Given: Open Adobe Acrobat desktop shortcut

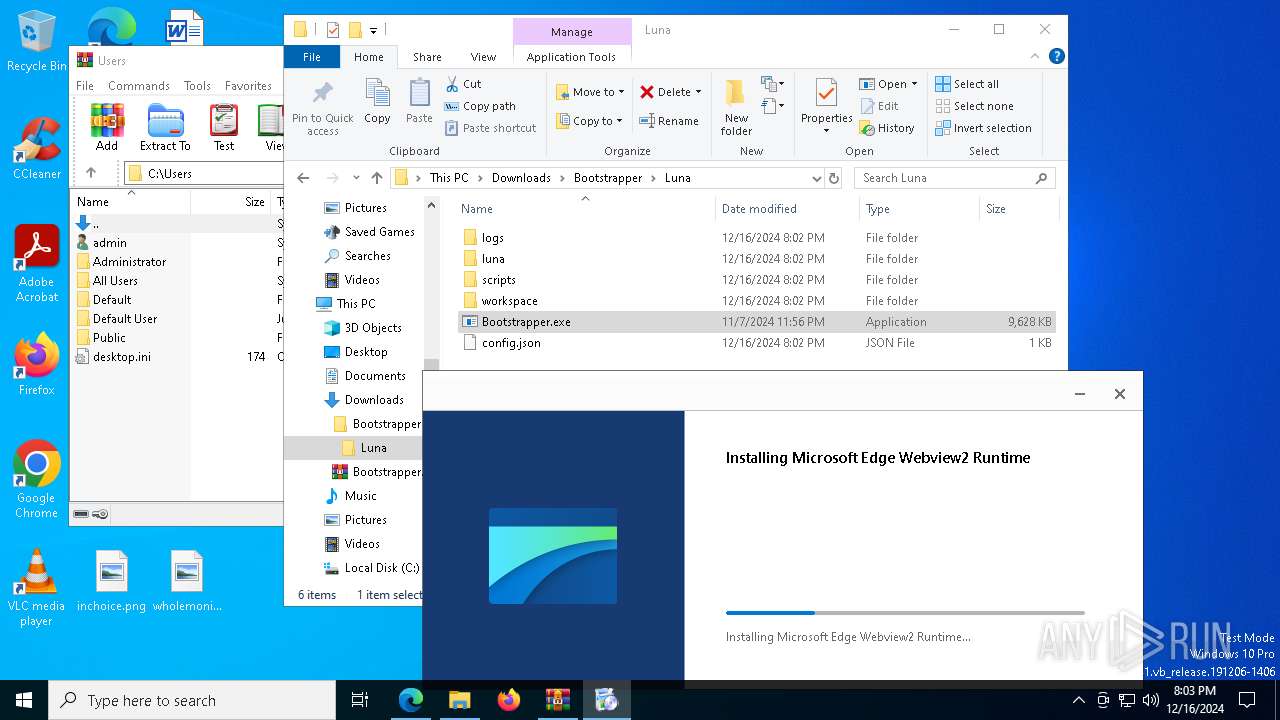Looking at the screenshot, I should [37, 263].
